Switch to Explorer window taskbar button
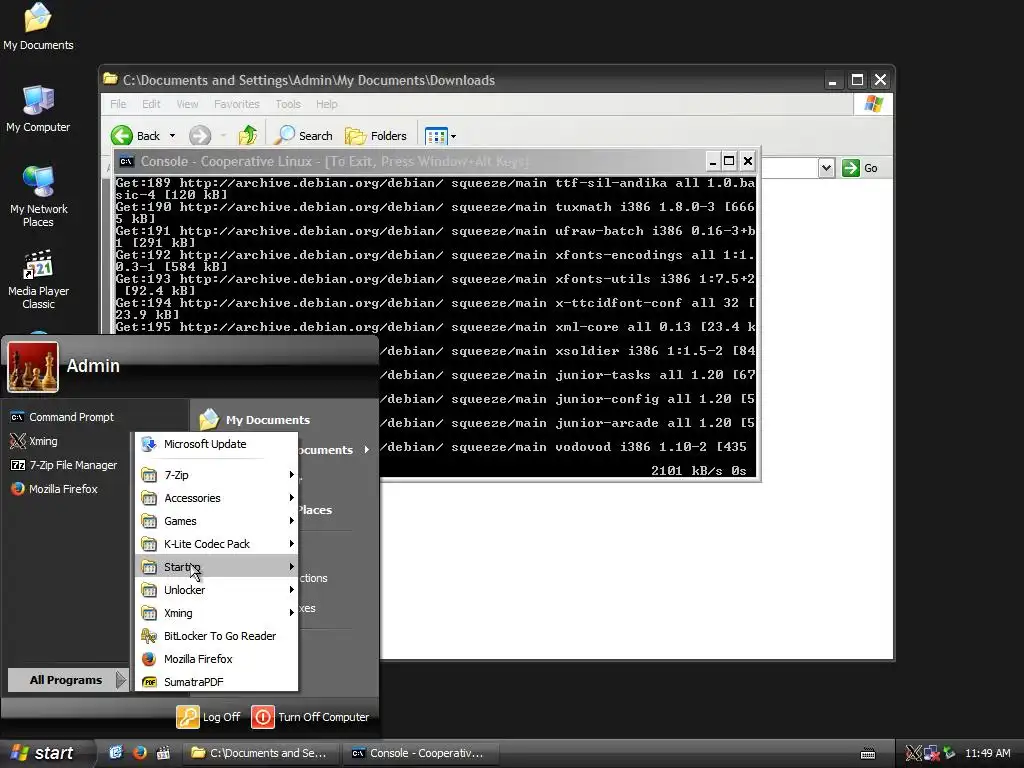Viewport: 1024px width, 768px height. point(261,753)
